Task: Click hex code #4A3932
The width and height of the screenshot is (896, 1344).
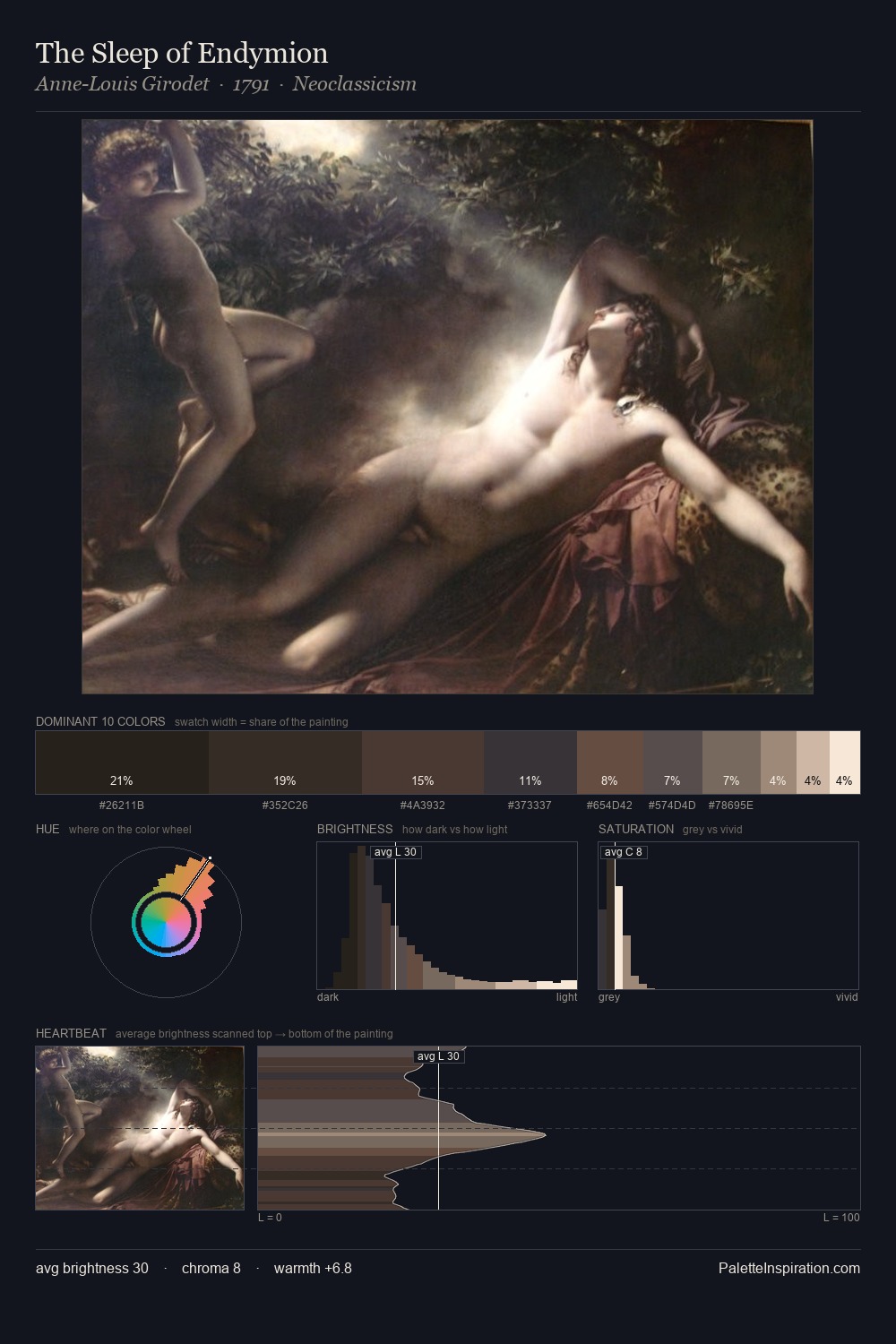Action: (x=423, y=806)
